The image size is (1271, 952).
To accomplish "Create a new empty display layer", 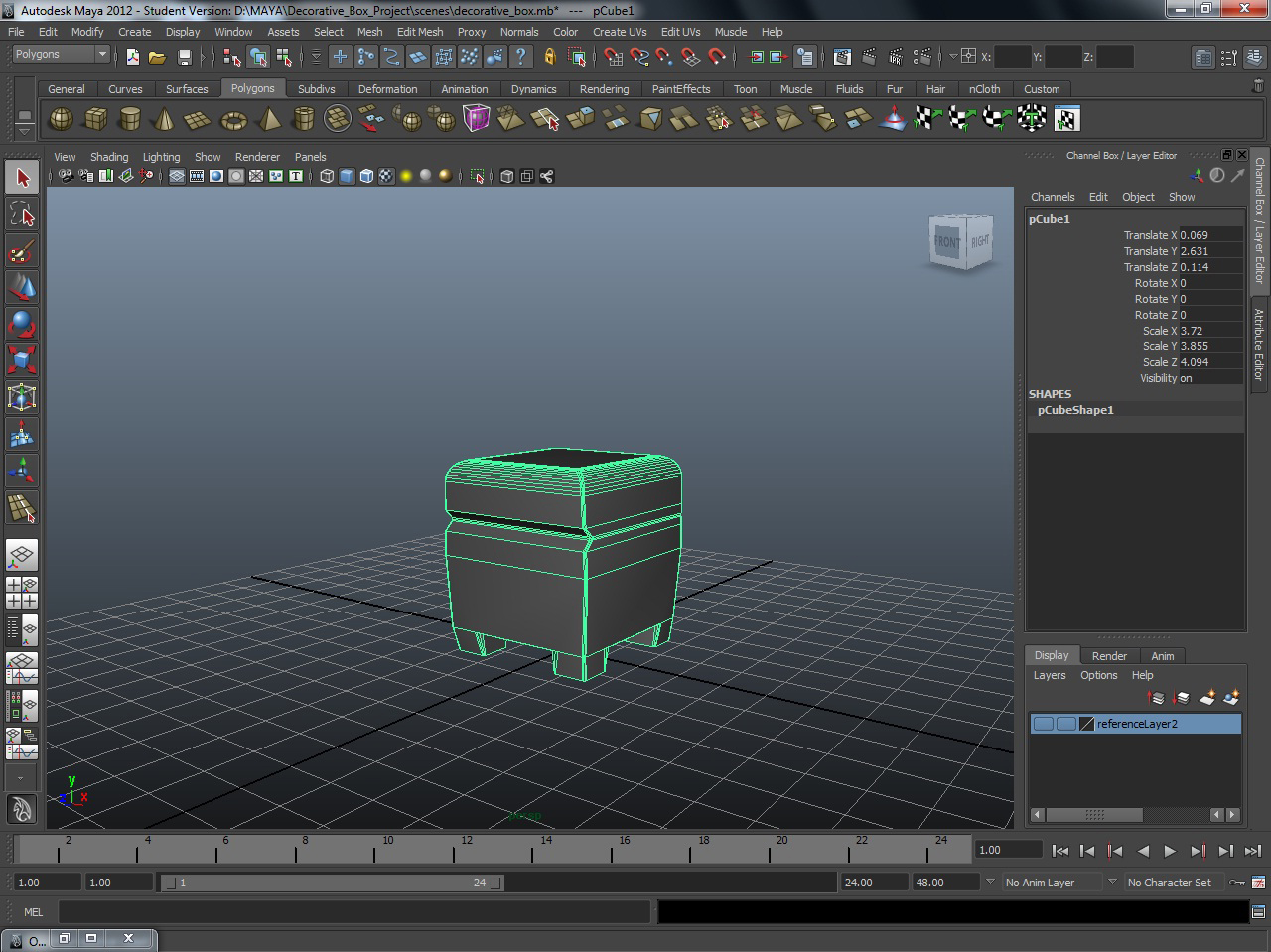I will coord(1207,698).
